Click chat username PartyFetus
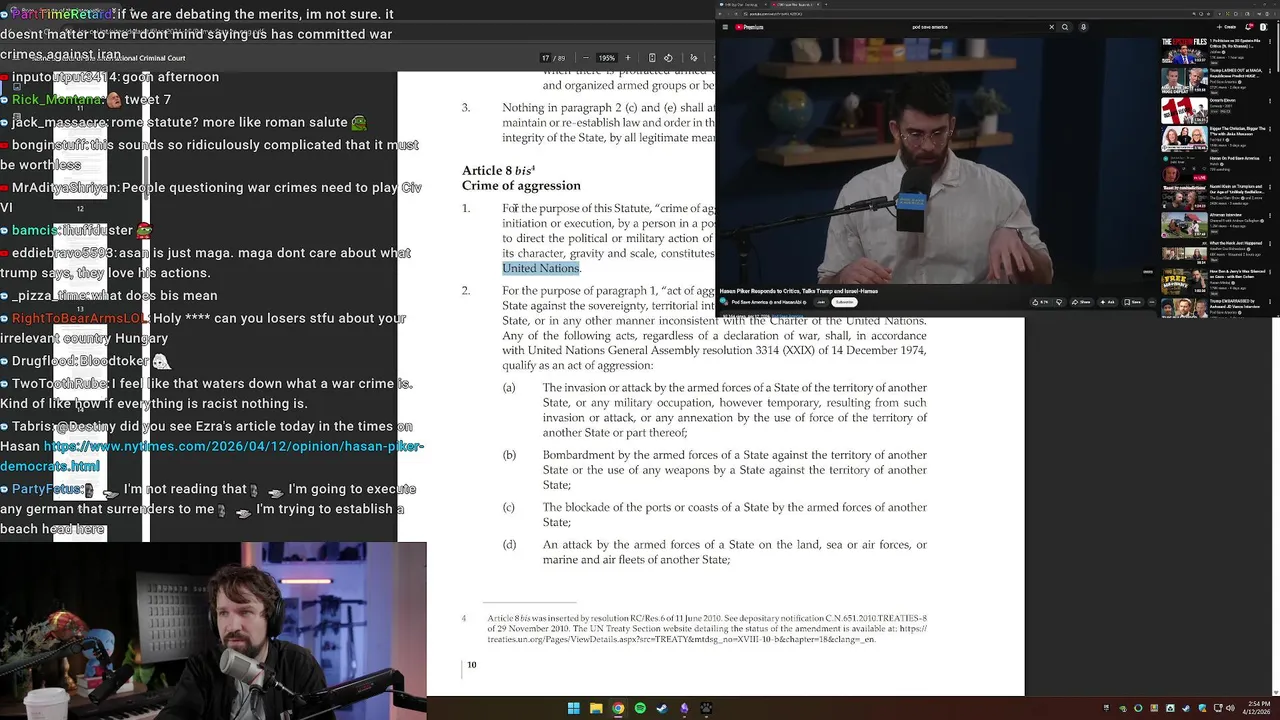Image resolution: width=1280 pixels, height=720 pixels. pos(45,488)
